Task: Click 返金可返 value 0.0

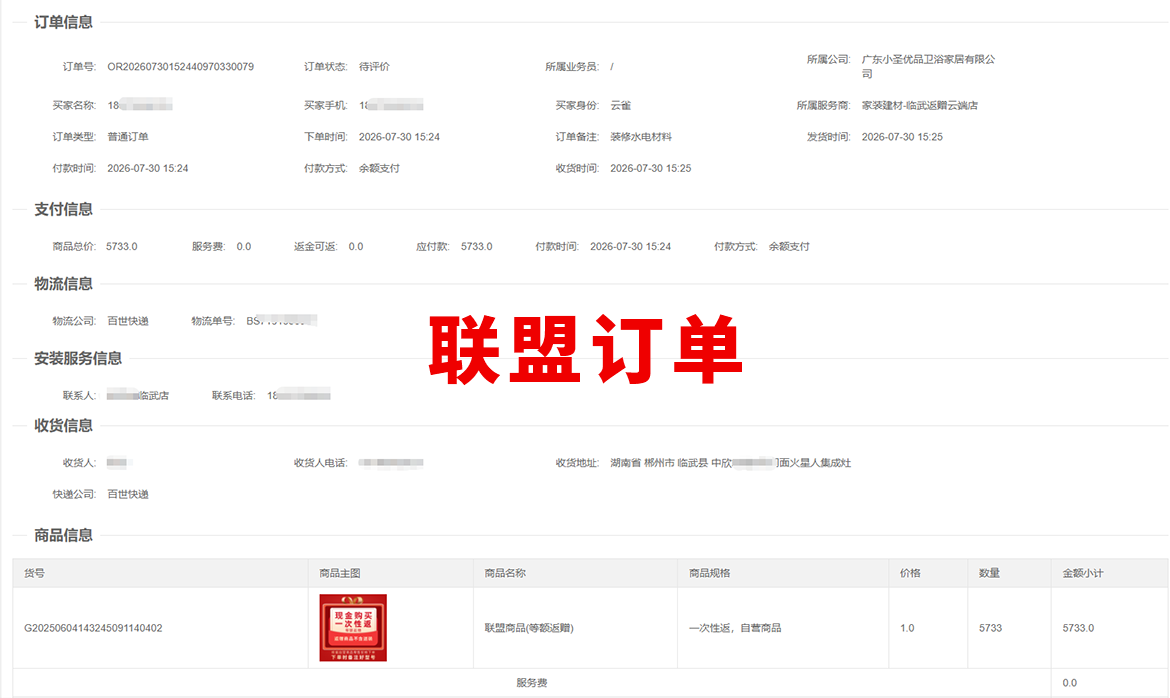Action: point(356,246)
